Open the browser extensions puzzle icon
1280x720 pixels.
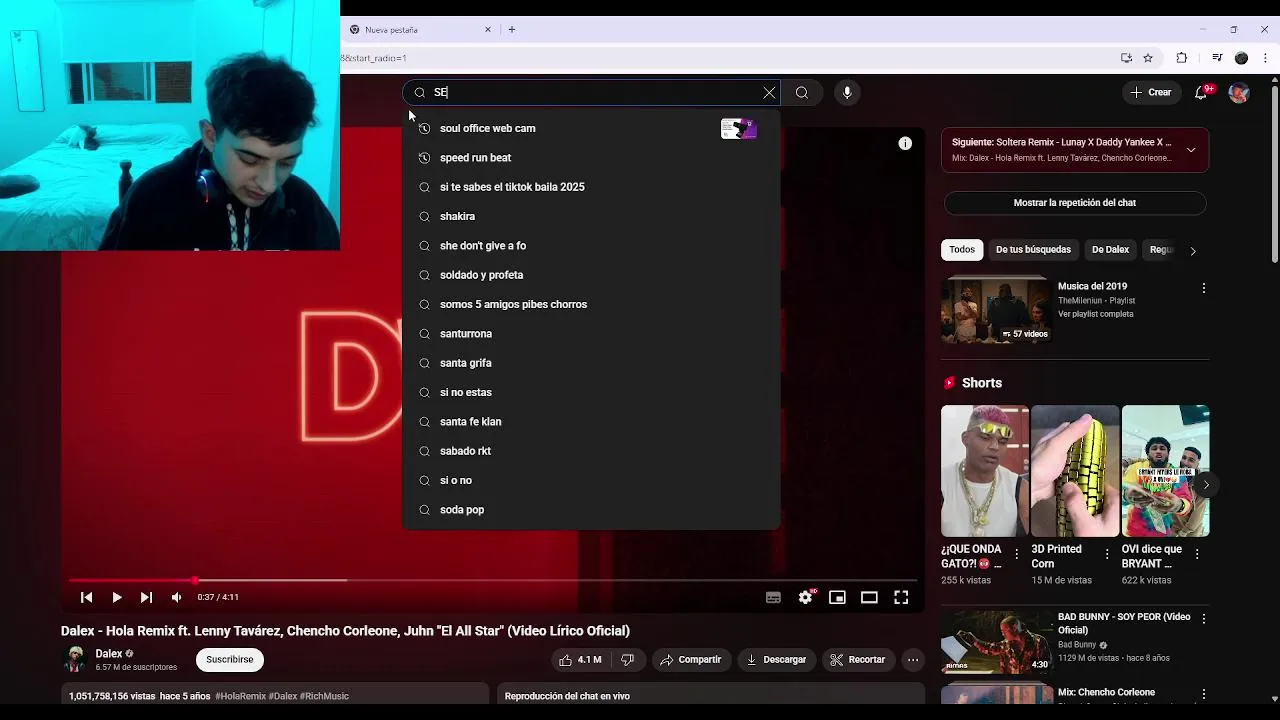[x=1181, y=58]
